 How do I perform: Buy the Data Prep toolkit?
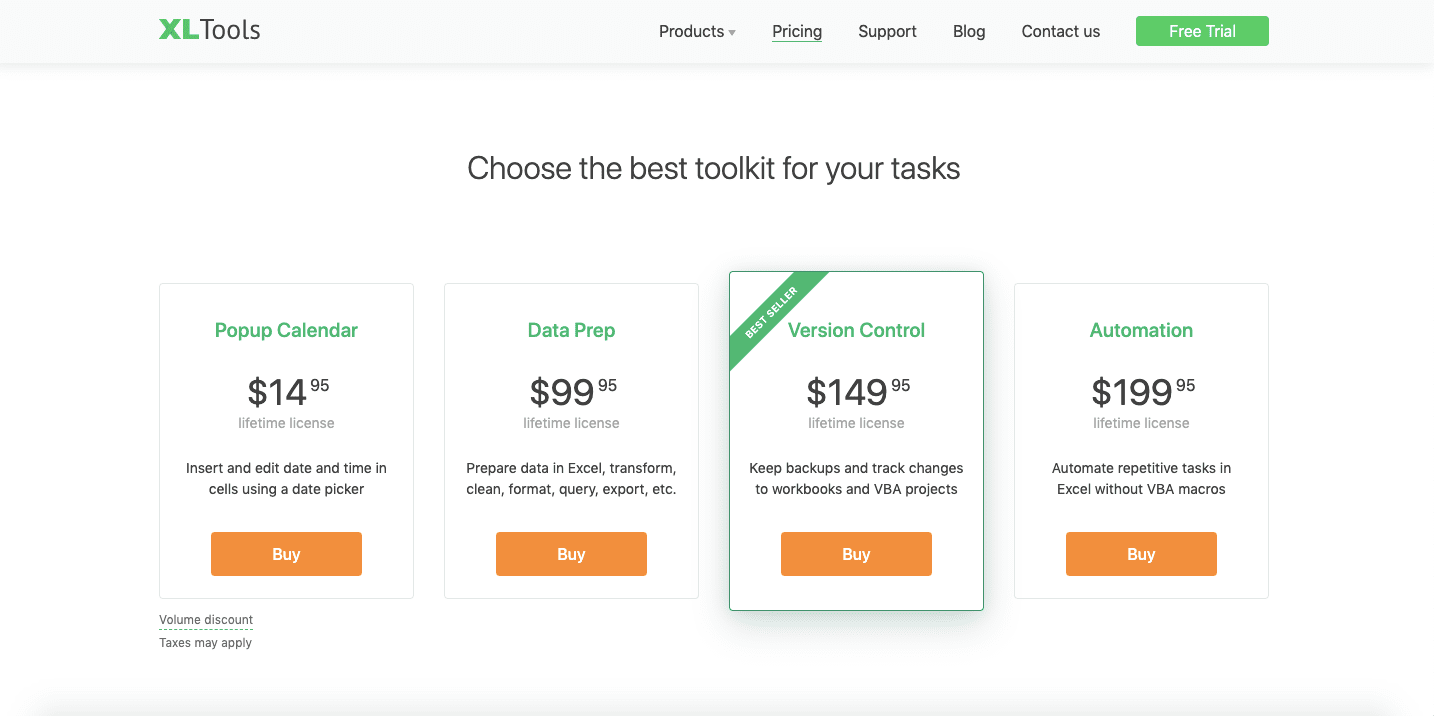click(571, 554)
